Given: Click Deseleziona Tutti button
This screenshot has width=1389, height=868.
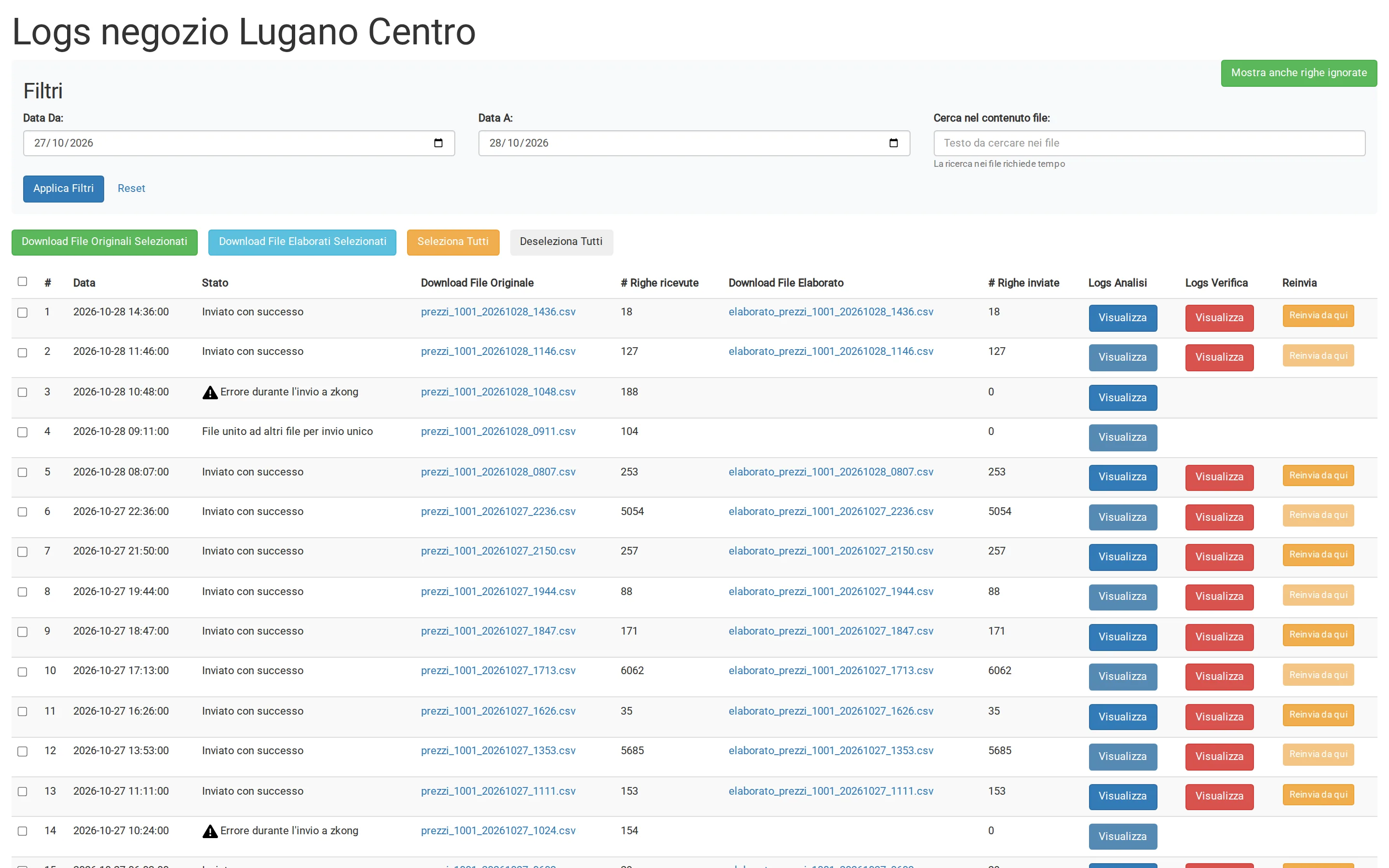Looking at the screenshot, I should coord(561,242).
